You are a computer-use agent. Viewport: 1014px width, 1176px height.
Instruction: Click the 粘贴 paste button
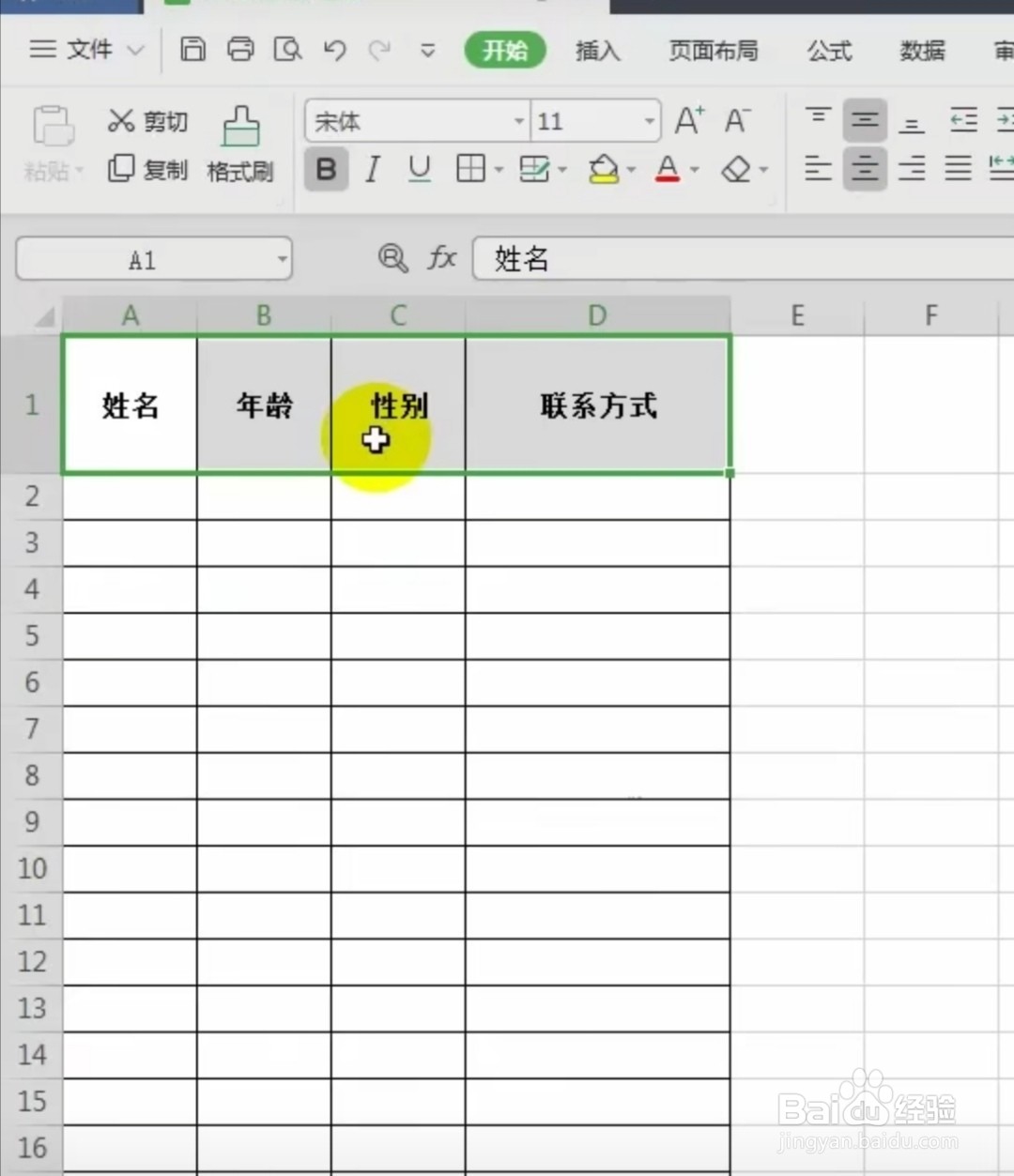coord(52,141)
